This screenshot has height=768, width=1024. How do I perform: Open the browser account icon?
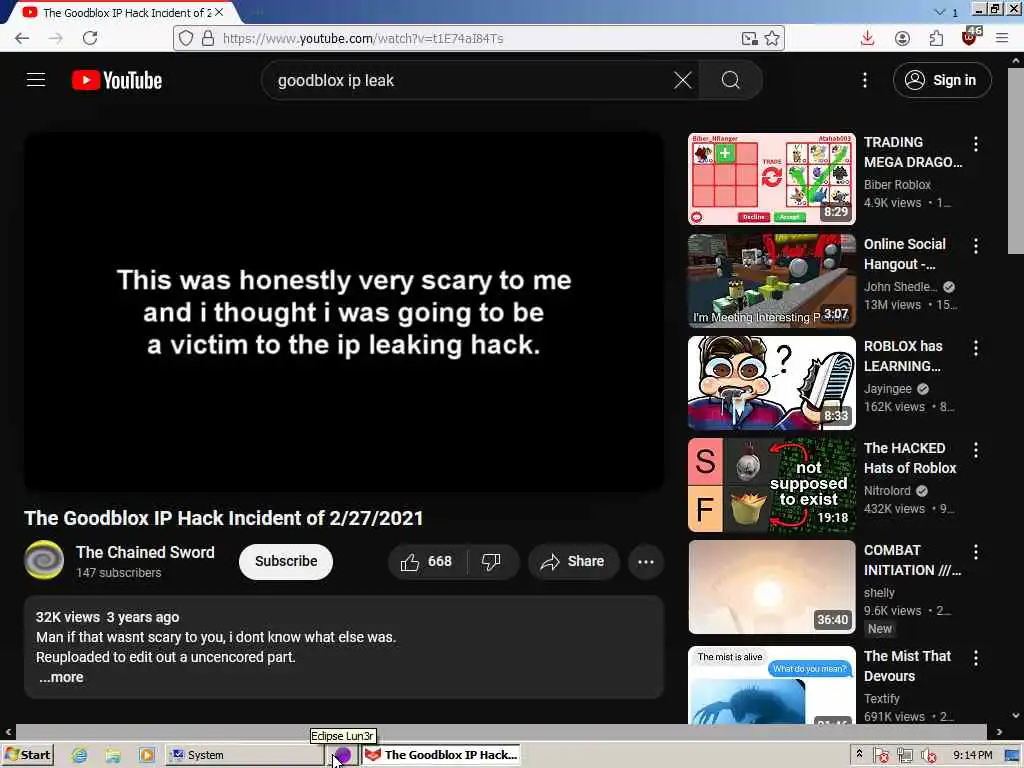pos(902,39)
